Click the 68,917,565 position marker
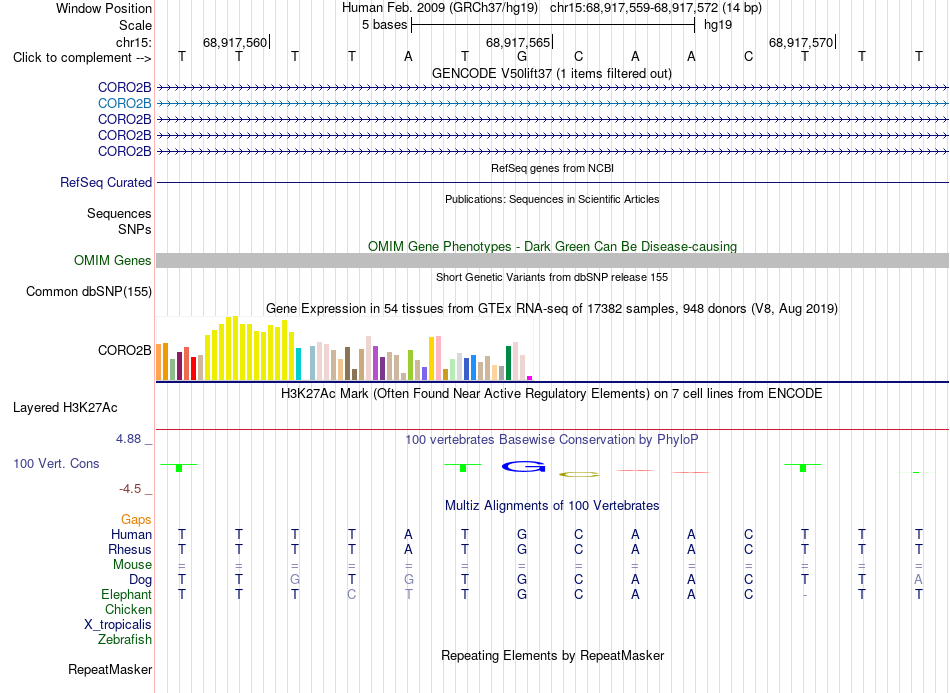Screen dimensions: 950x693 pyautogui.click(x=519, y=42)
